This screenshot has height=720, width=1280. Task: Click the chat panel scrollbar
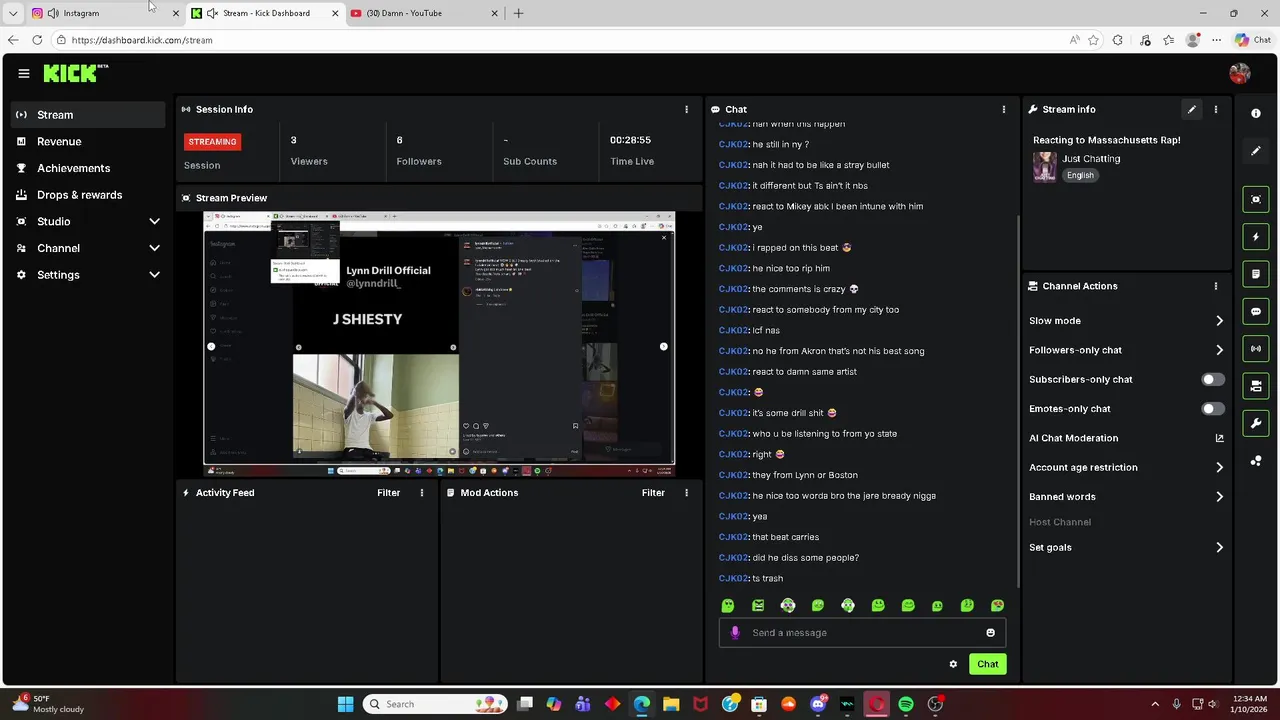[x=1018, y=400]
